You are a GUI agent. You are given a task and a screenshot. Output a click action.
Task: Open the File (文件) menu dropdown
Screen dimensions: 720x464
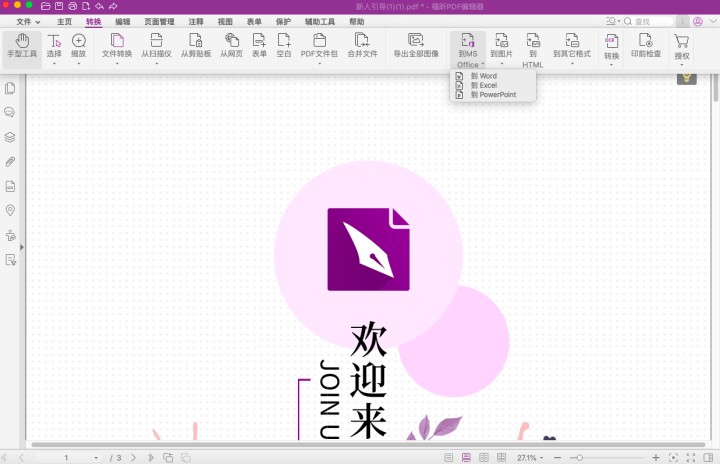27,21
